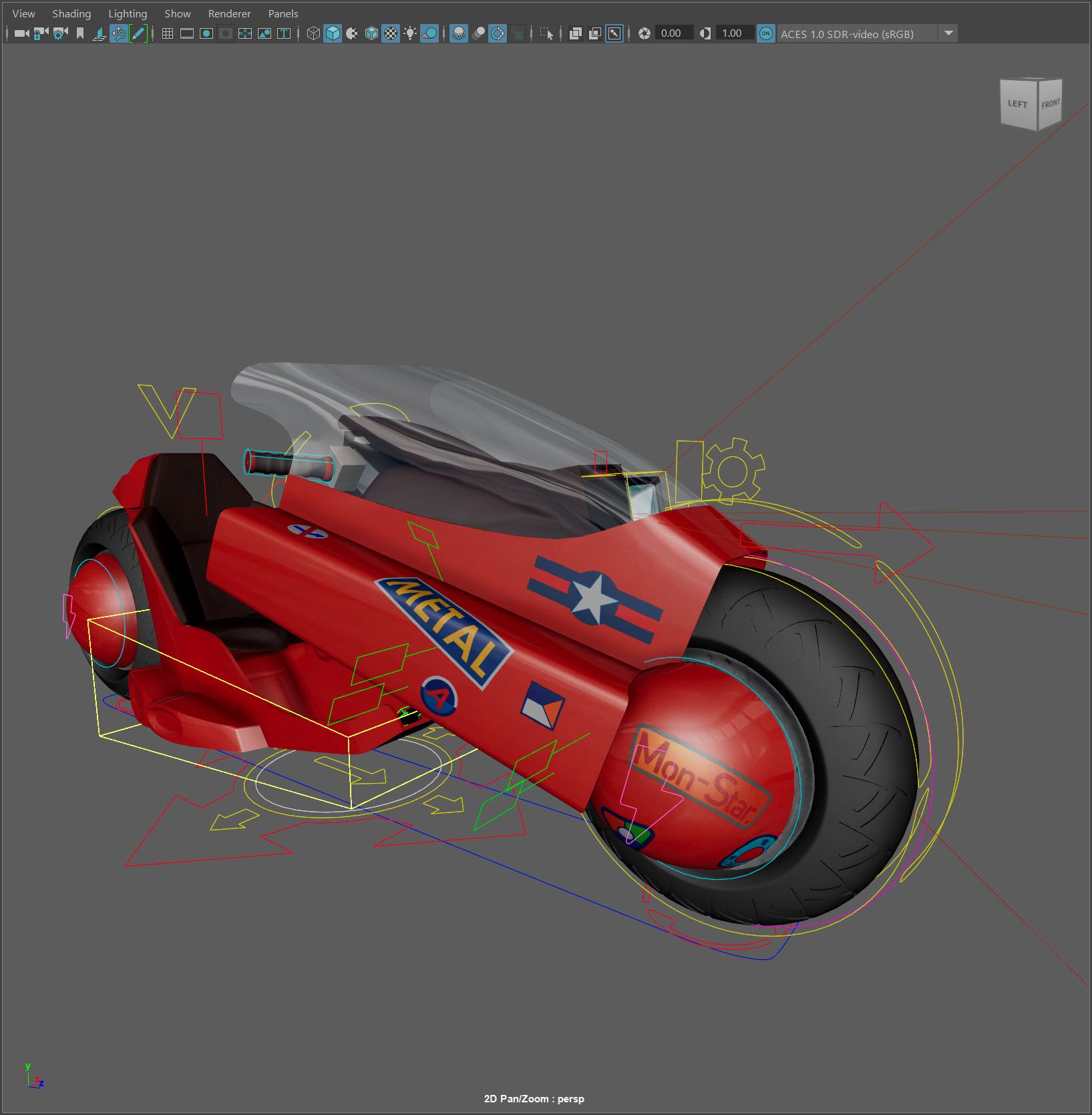Screen dimensions: 1092x1115
Task: Click the camera Bookmarks icon
Action: point(80,33)
